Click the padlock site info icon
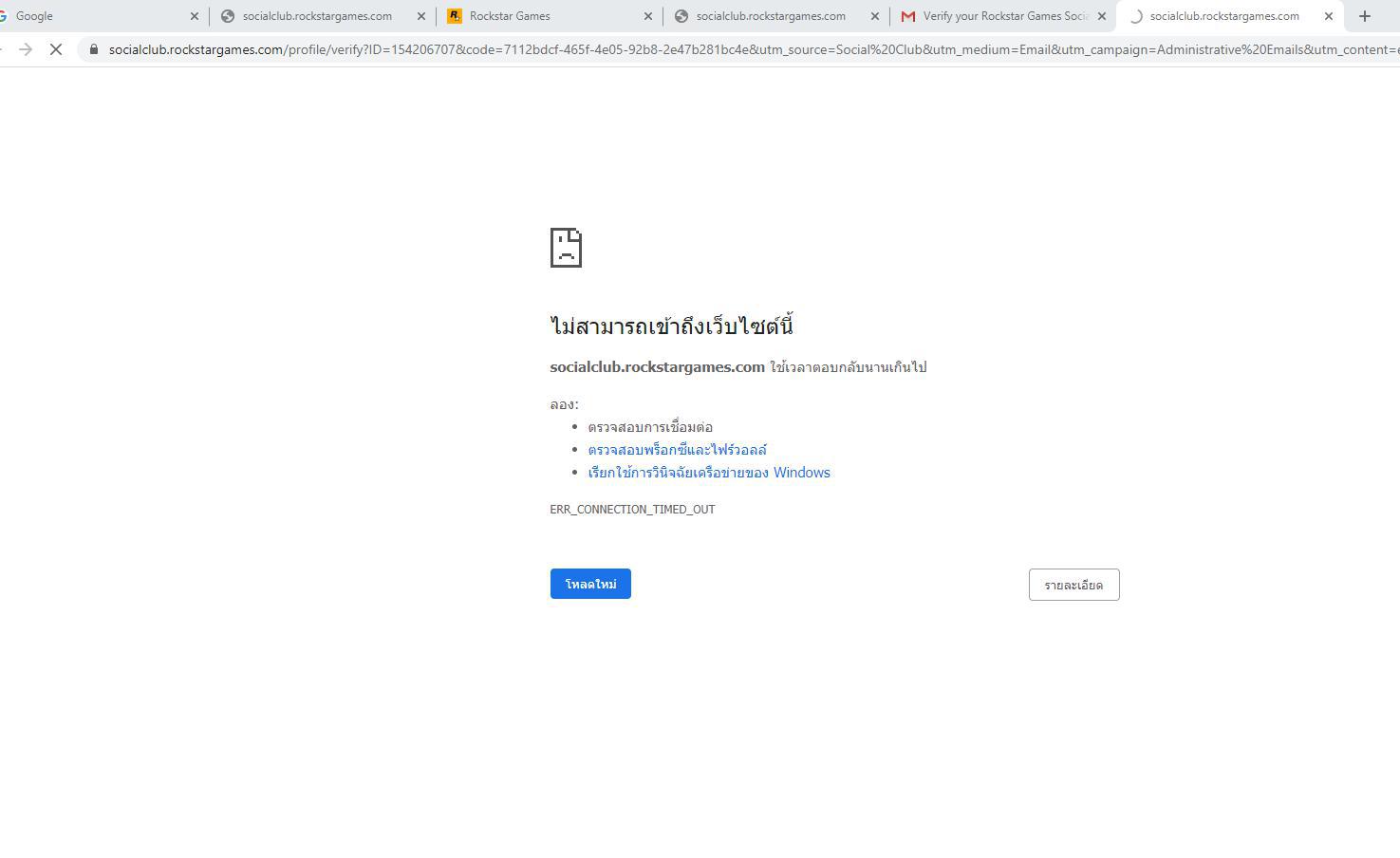The image size is (1400, 858). click(93, 49)
